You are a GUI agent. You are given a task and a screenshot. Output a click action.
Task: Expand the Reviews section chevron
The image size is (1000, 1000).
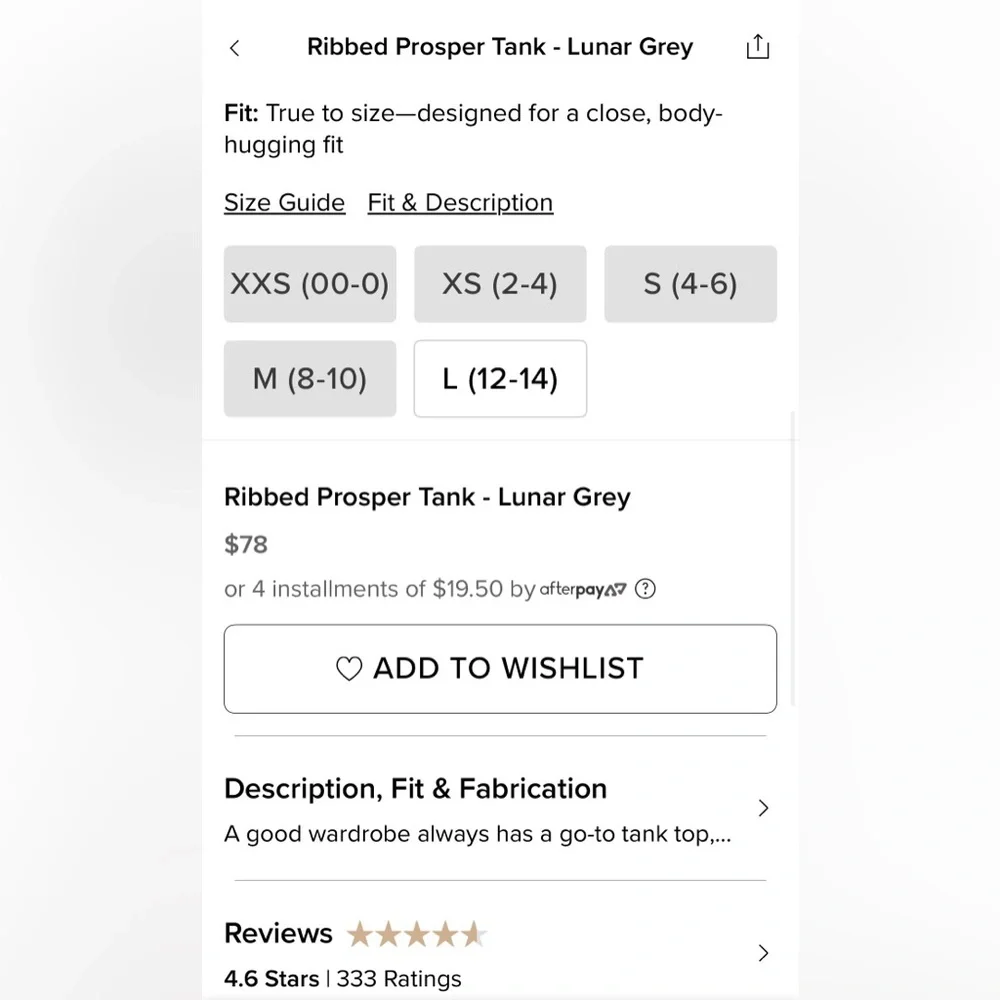point(763,953)
